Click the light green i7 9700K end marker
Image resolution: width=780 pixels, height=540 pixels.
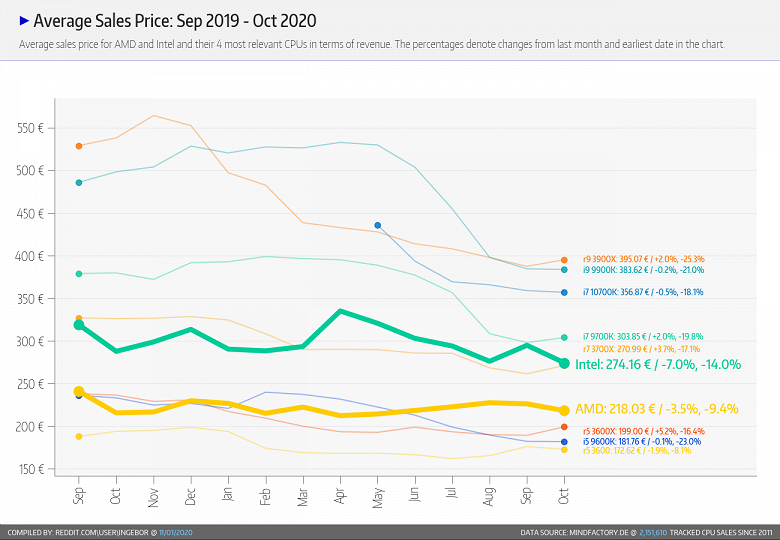tap(564, 337)
